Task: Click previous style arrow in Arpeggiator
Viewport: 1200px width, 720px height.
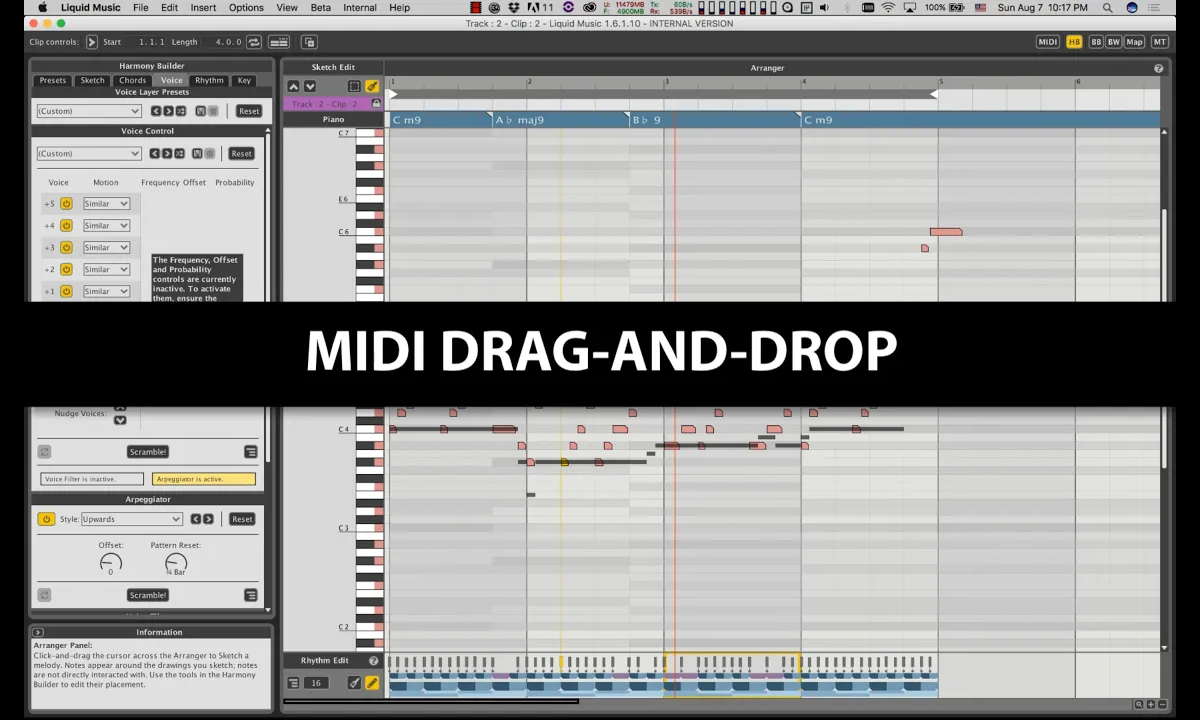Action: point(196,519)
